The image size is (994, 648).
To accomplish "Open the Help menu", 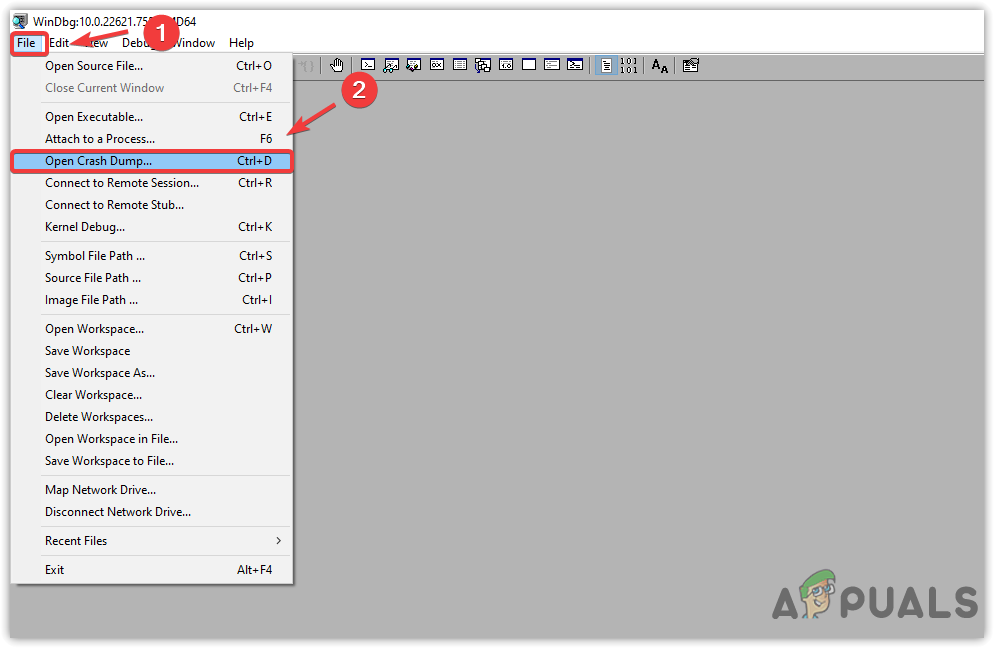I will click(x=241, y=43).
